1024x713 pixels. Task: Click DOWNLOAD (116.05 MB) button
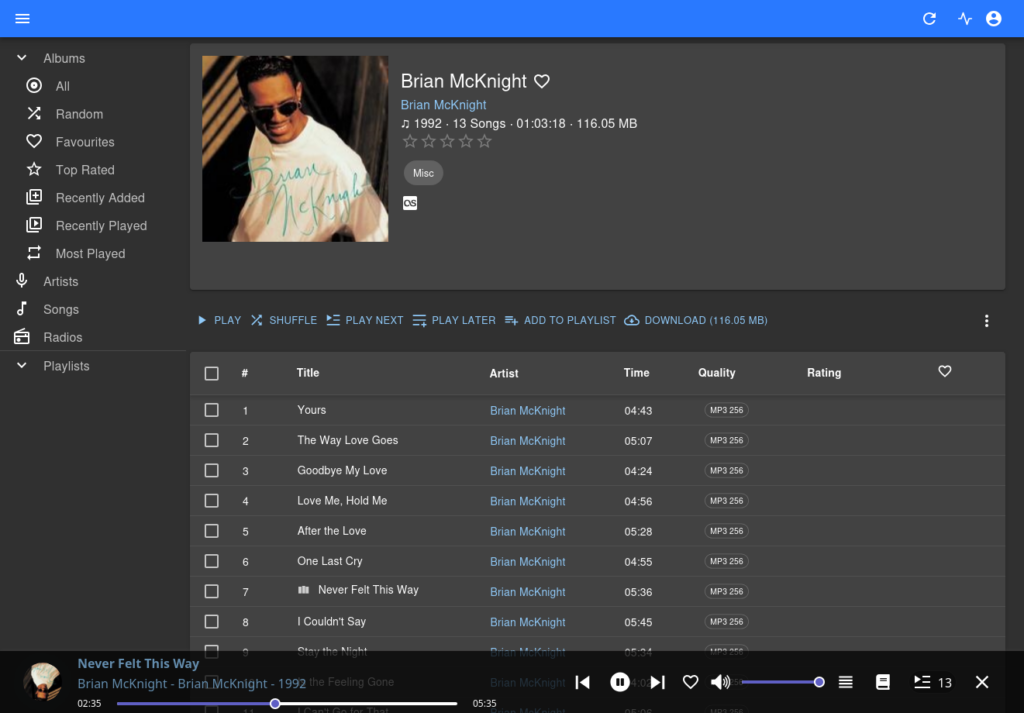click(x=696, y=321)
